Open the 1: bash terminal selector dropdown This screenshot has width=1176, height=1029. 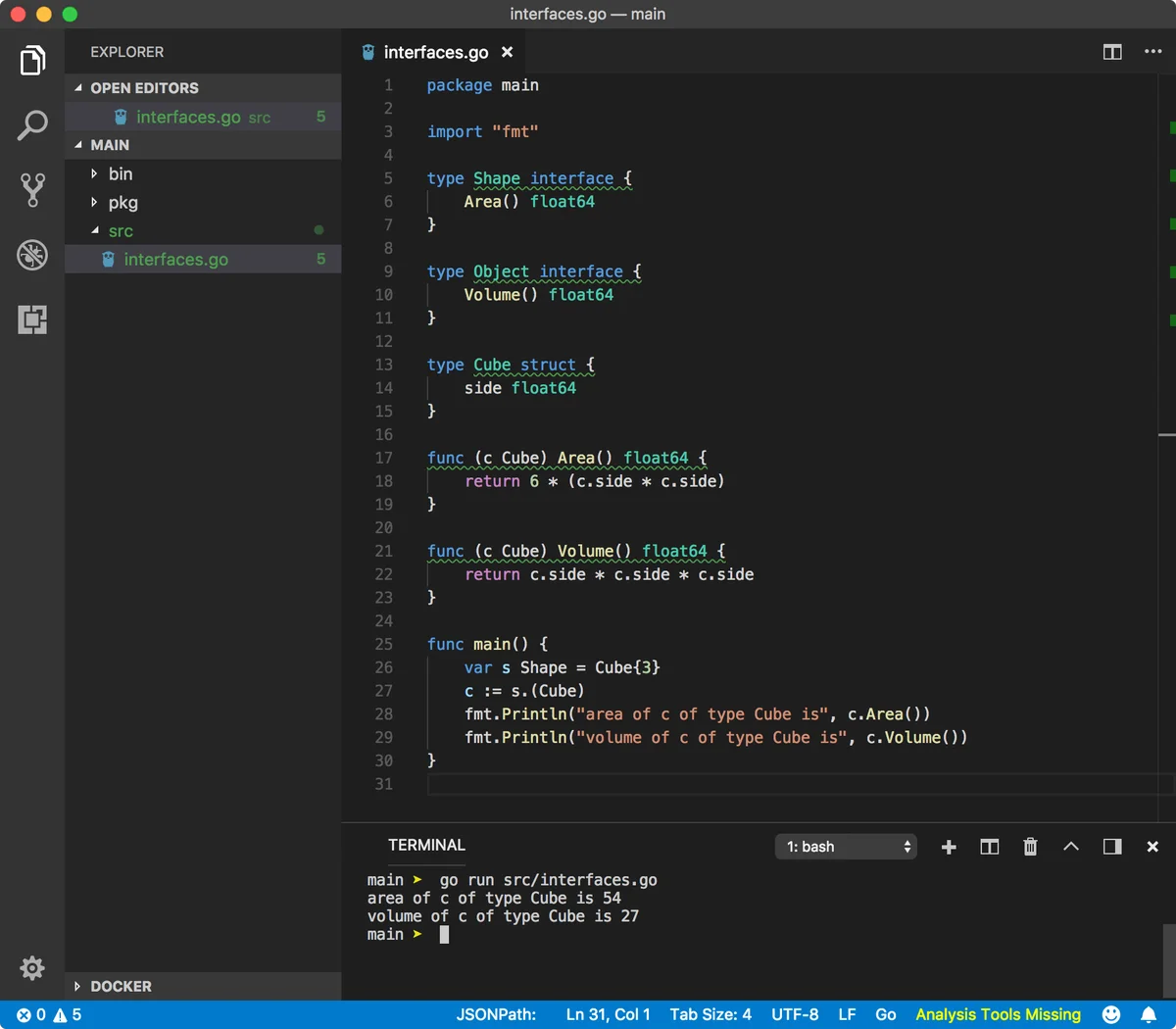847,847
